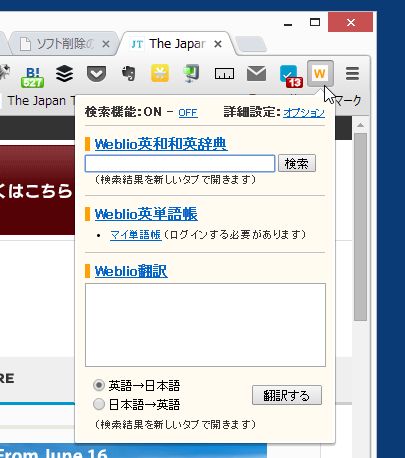Click the 翻訳する translate button
This screenshot has width=405, height=458.
point(287,395)
